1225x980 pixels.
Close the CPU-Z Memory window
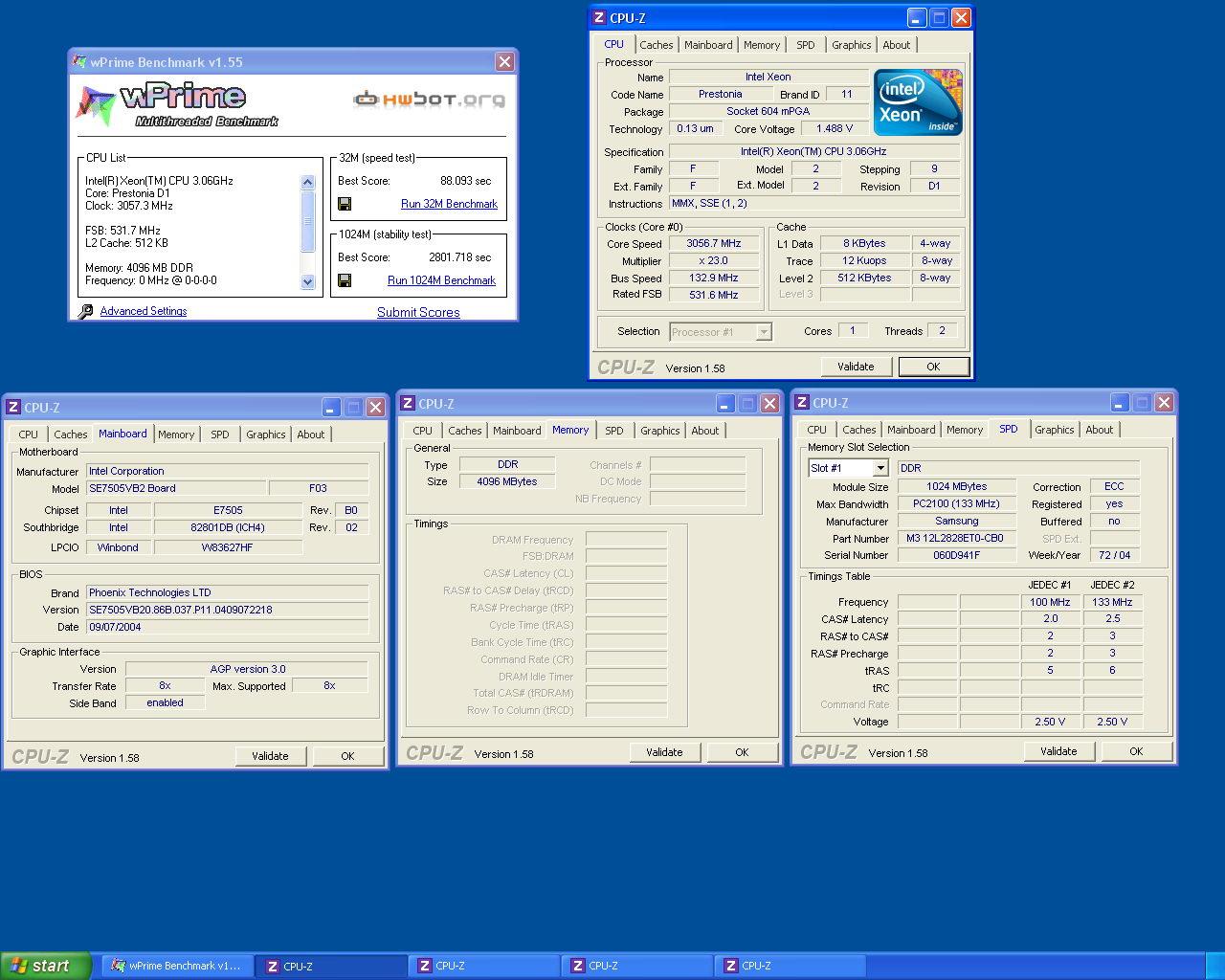click(x=769, y=404)
